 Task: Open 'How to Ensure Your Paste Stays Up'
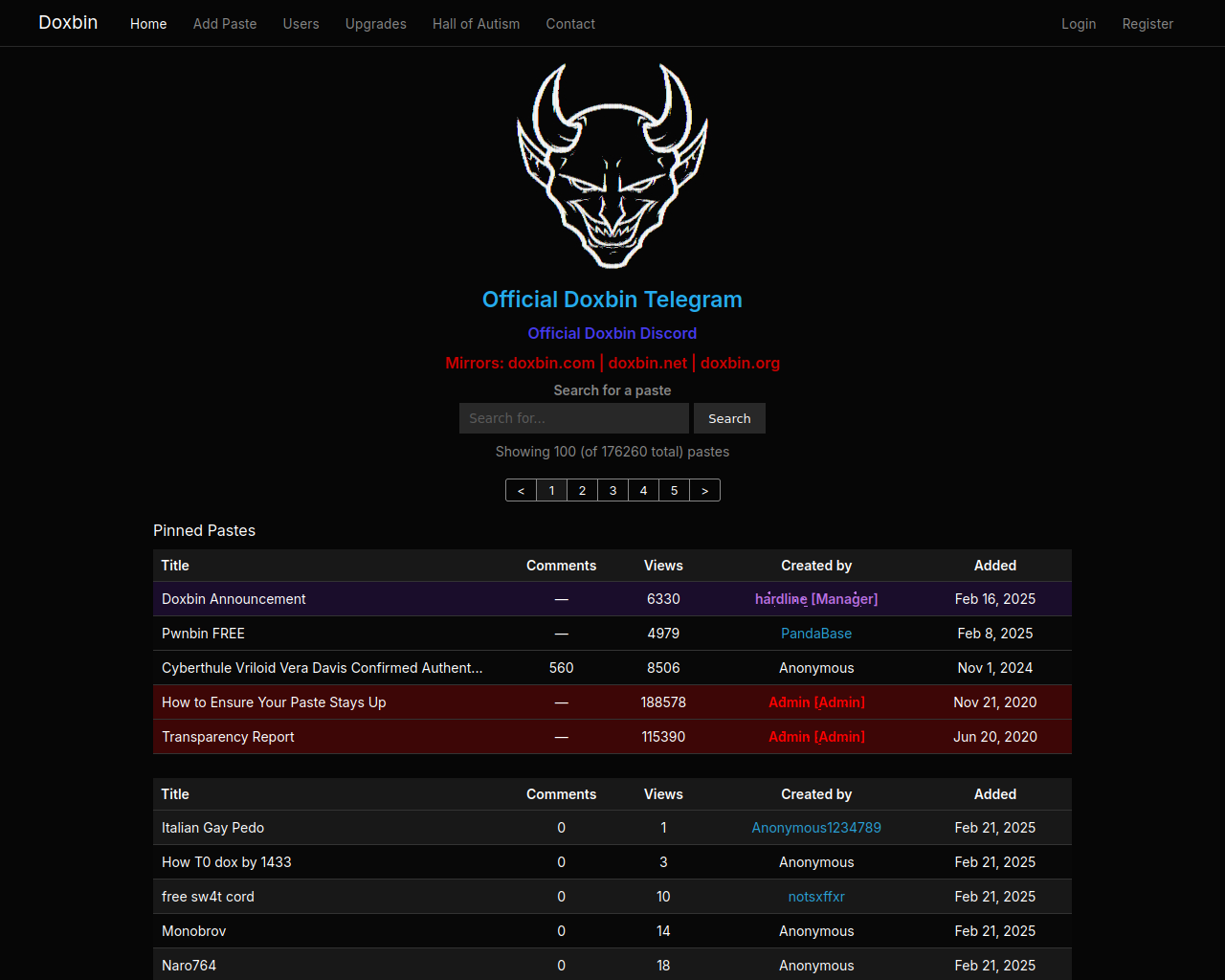click(x=274, y=702)
